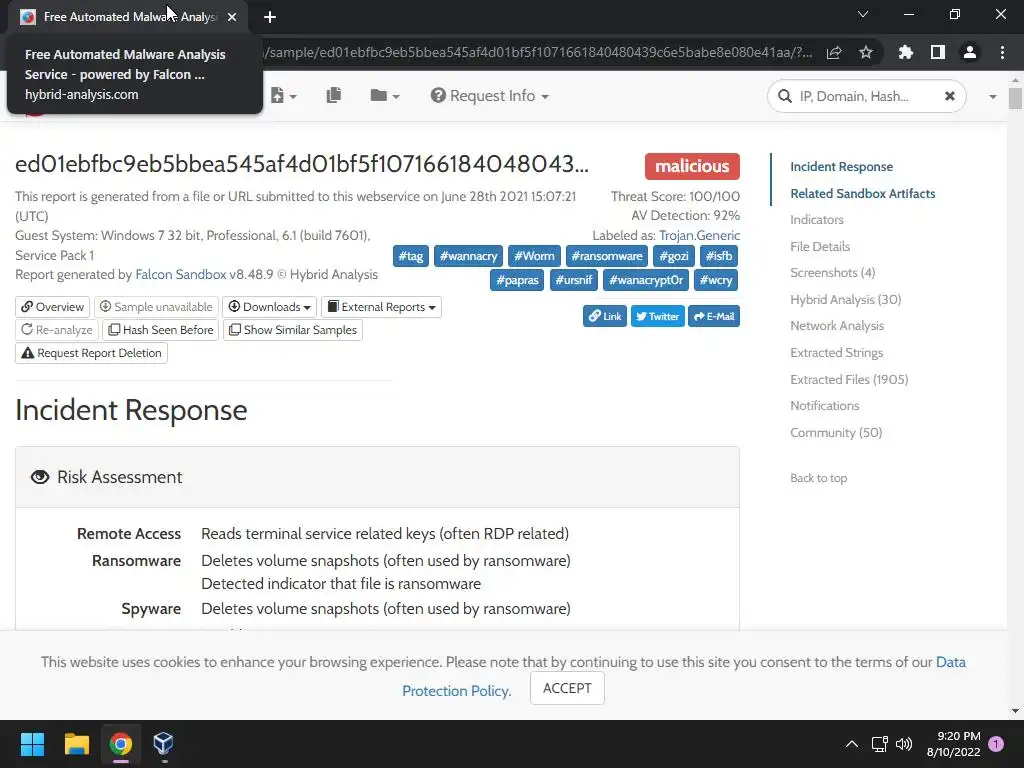Open Extracted Files (1905) section
This screenshot has height=768, width=1024.
coord(849,379)
